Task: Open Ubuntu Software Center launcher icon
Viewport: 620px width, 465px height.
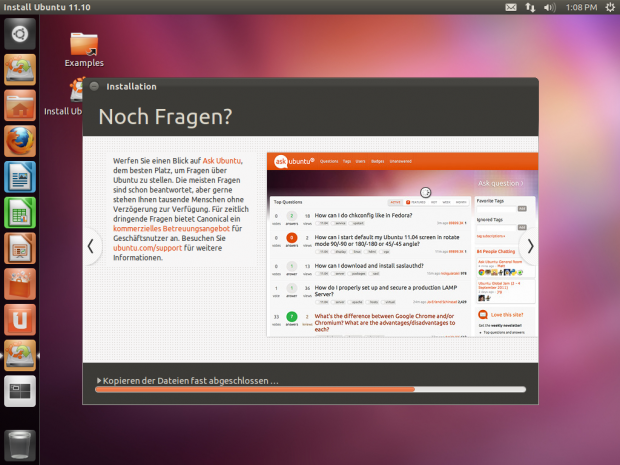Action: [x=20, y=284]
